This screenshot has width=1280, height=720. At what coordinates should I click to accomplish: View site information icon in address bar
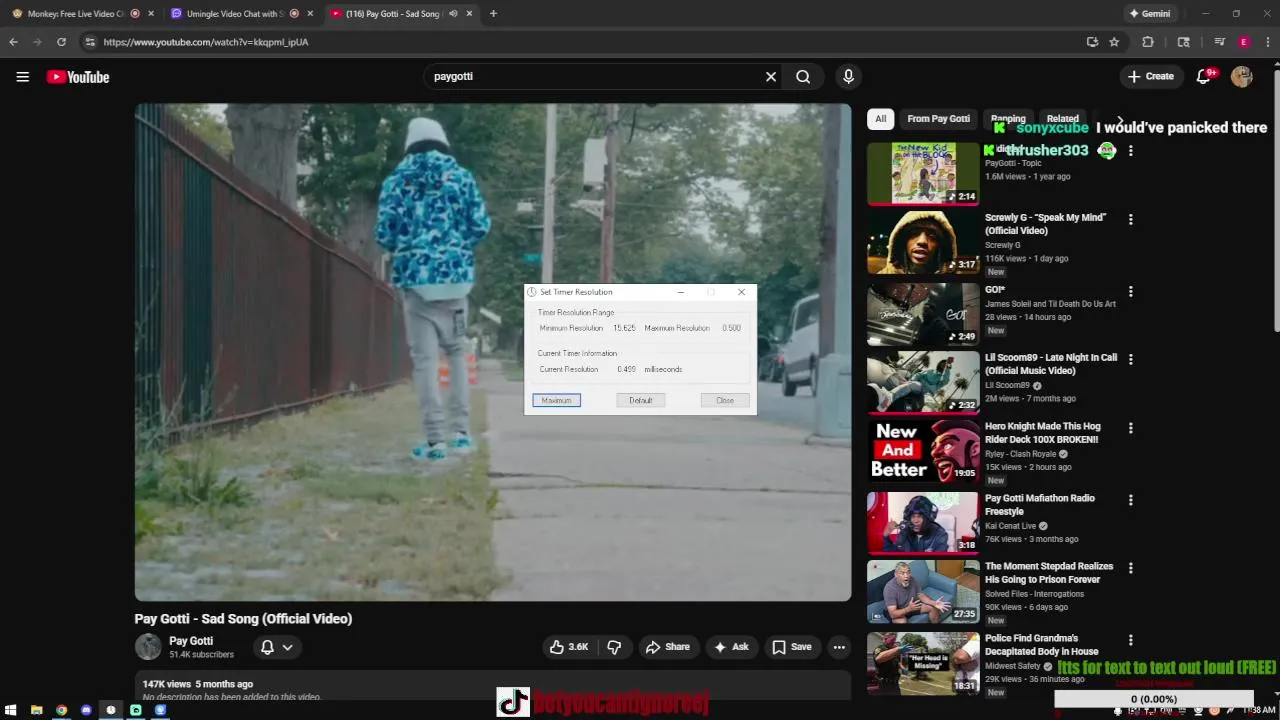click(x=90, y=42)
